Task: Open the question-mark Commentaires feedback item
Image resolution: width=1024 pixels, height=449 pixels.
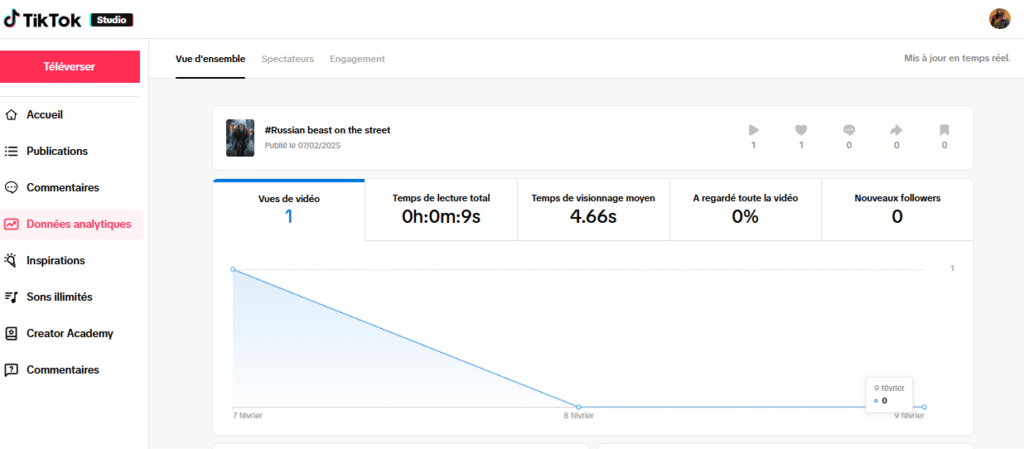Action: tap(12, 370)
